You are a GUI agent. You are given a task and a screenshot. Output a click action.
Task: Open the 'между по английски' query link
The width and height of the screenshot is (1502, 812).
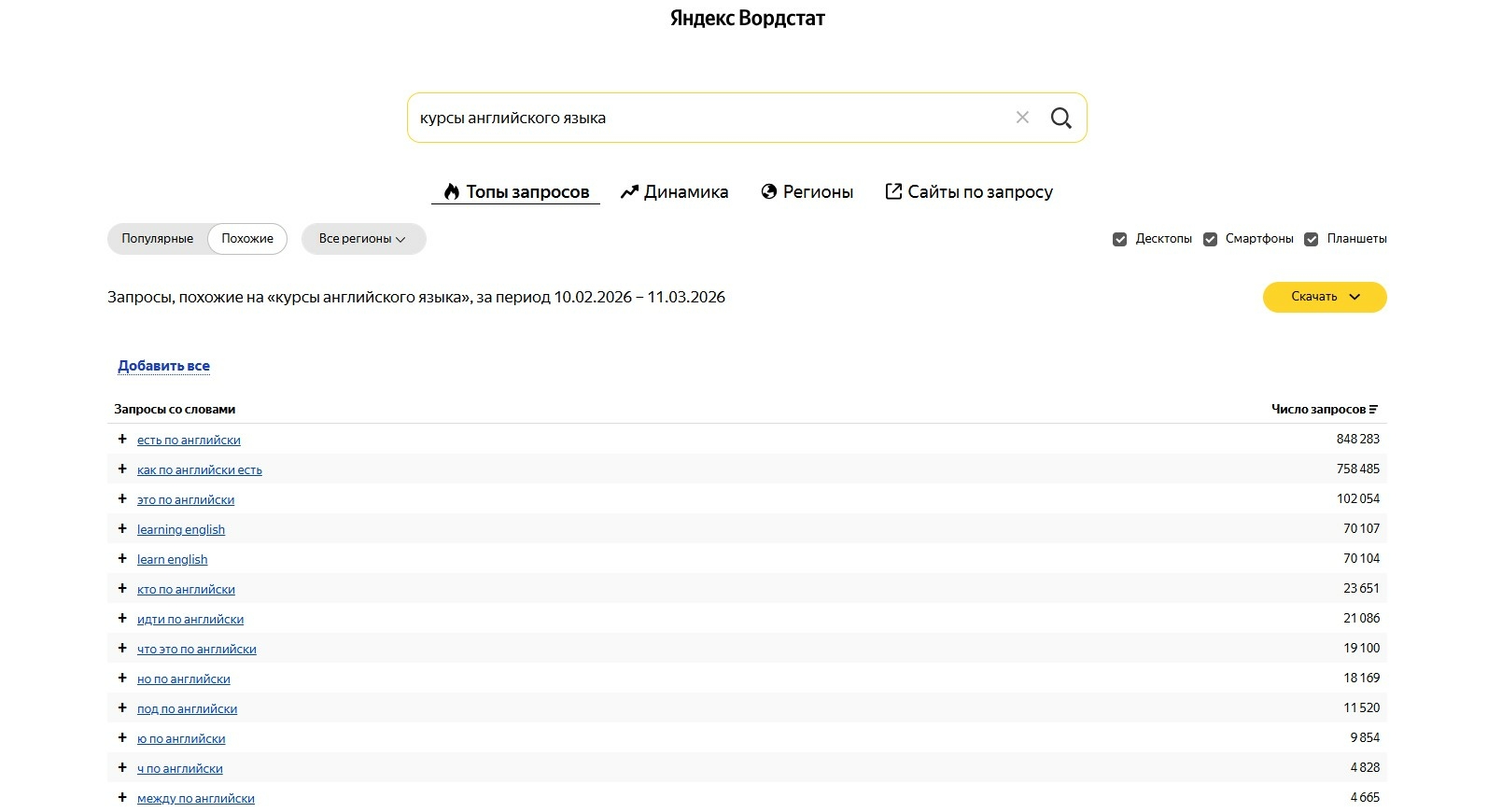click(x=196, y=798)
